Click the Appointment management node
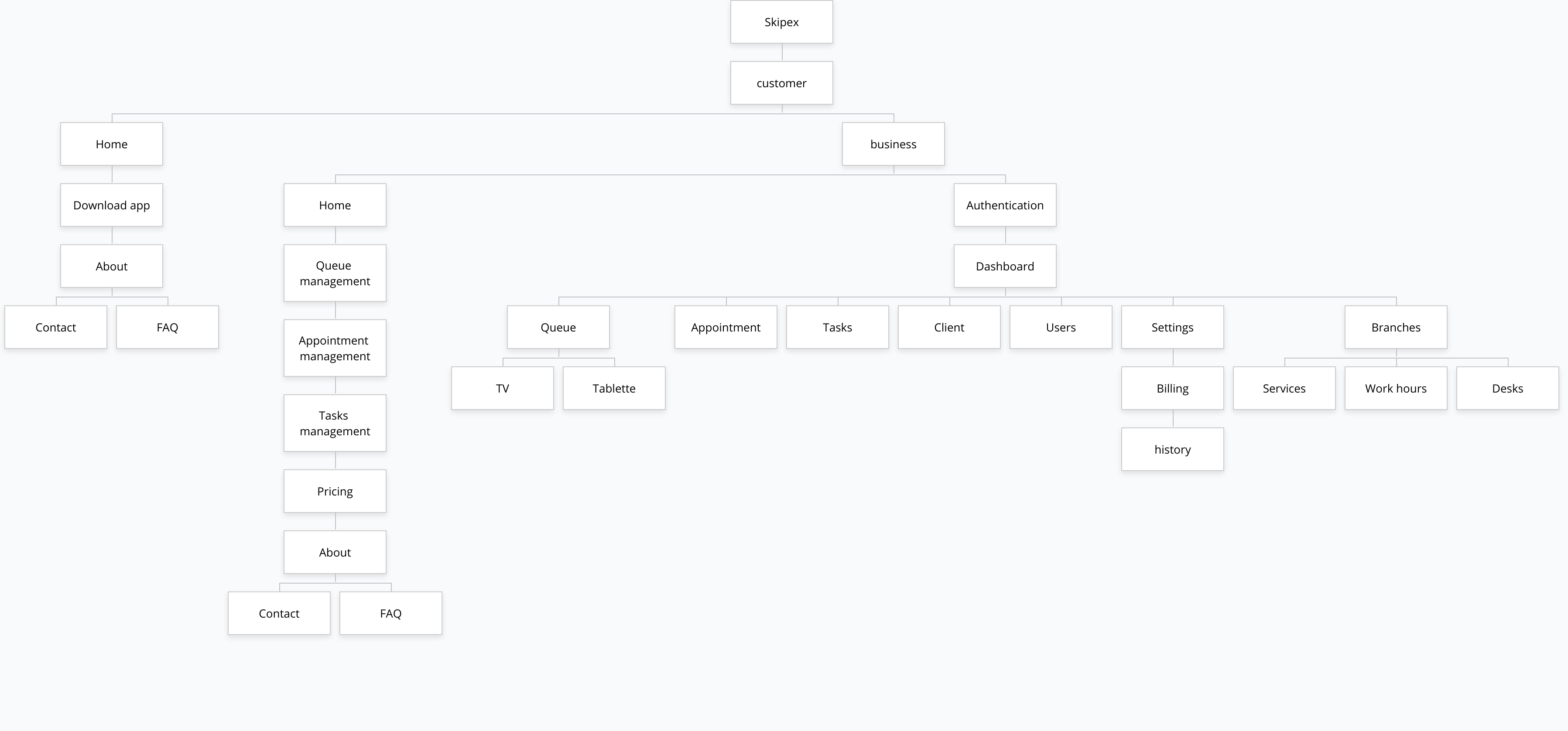This screenshot has height=731, width=1568. click(x=335, y=348)
